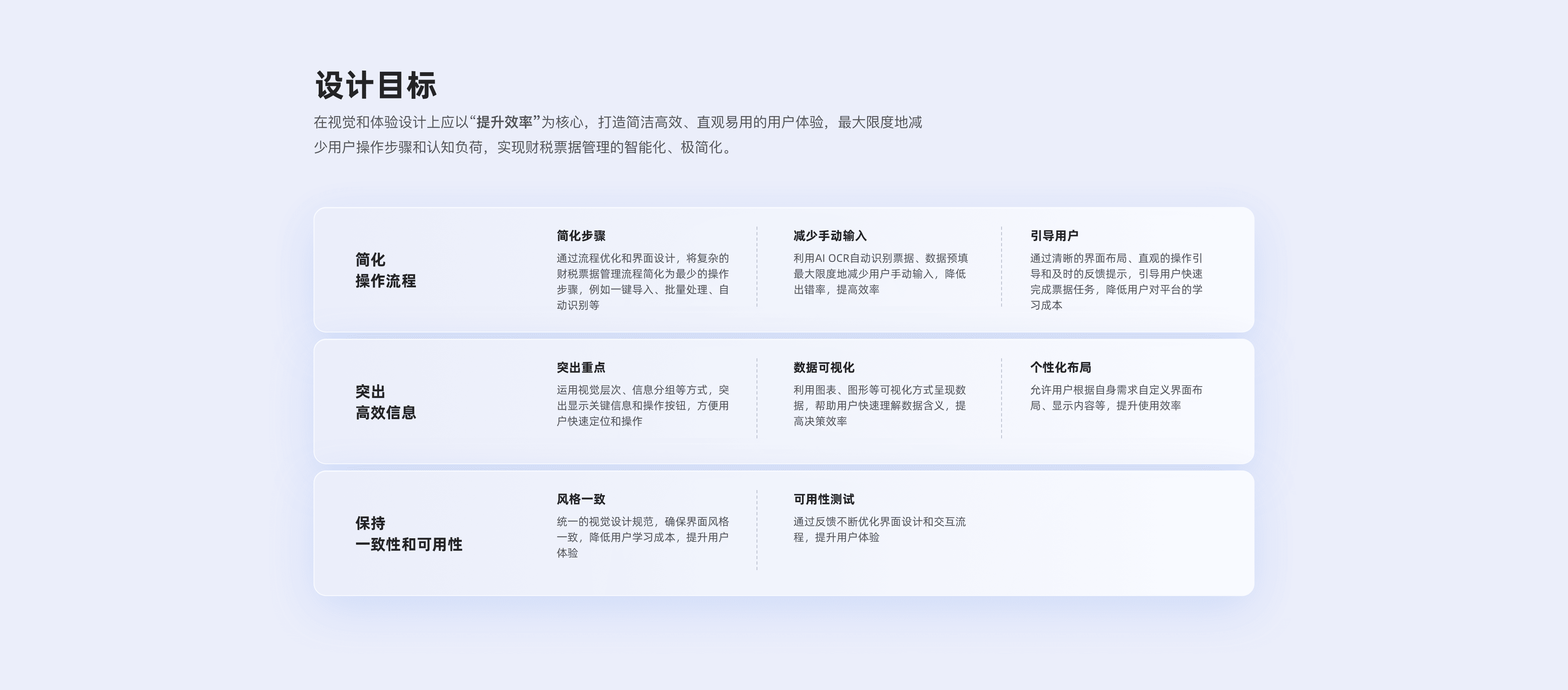Click the description under 个性化布局

pos(1116,398)
